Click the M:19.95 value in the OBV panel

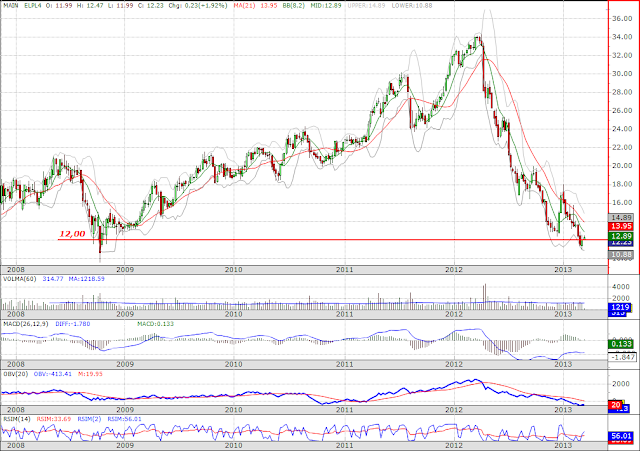(x=91, y=374)
